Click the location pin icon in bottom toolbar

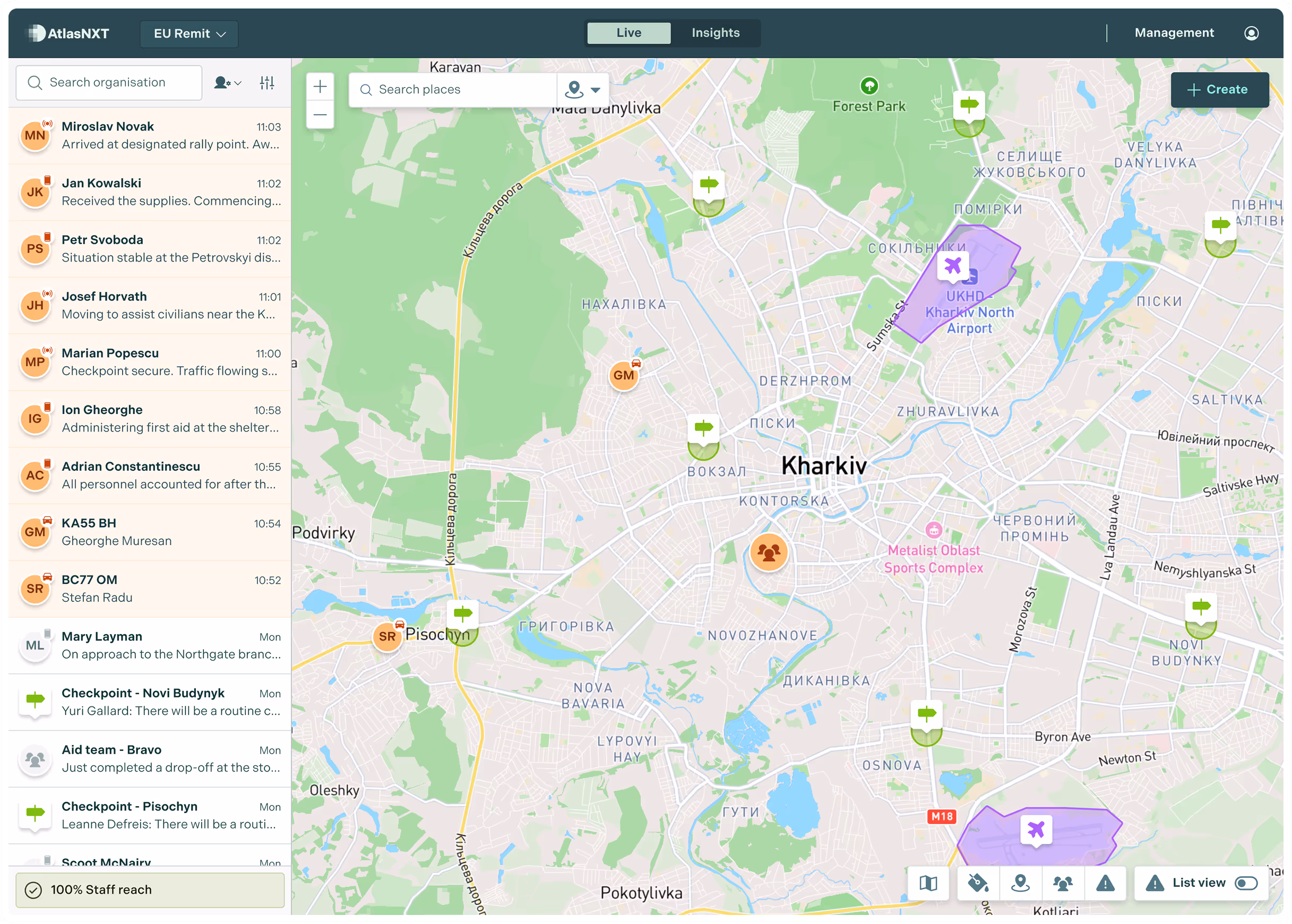click(1020, 883)
